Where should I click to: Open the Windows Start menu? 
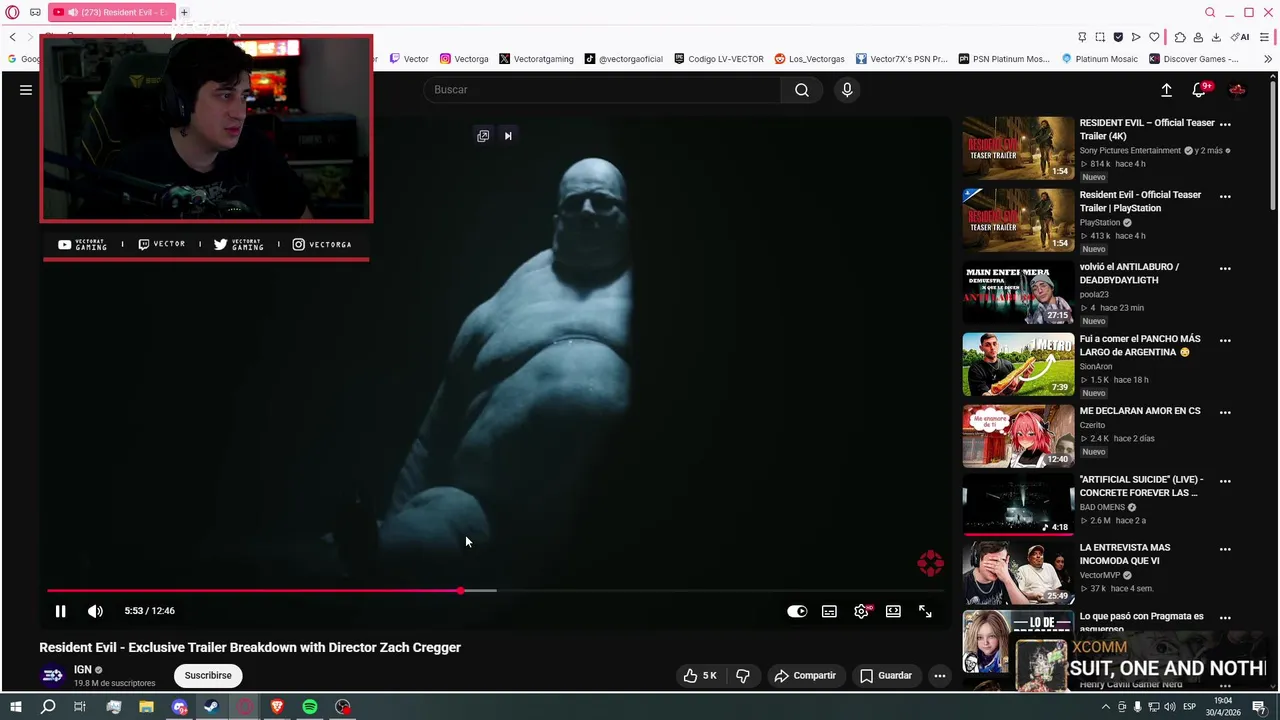point(16,707)
